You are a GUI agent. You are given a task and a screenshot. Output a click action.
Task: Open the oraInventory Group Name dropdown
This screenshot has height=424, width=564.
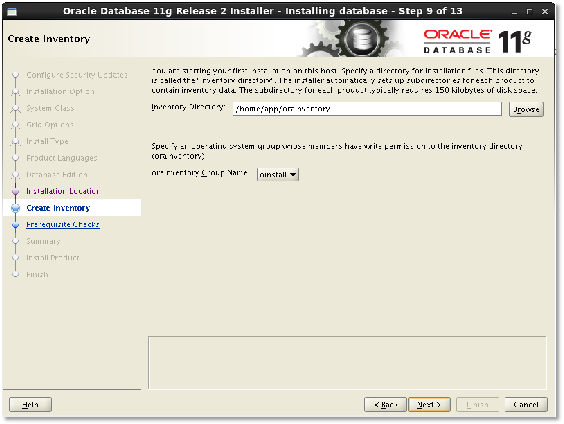278,174
